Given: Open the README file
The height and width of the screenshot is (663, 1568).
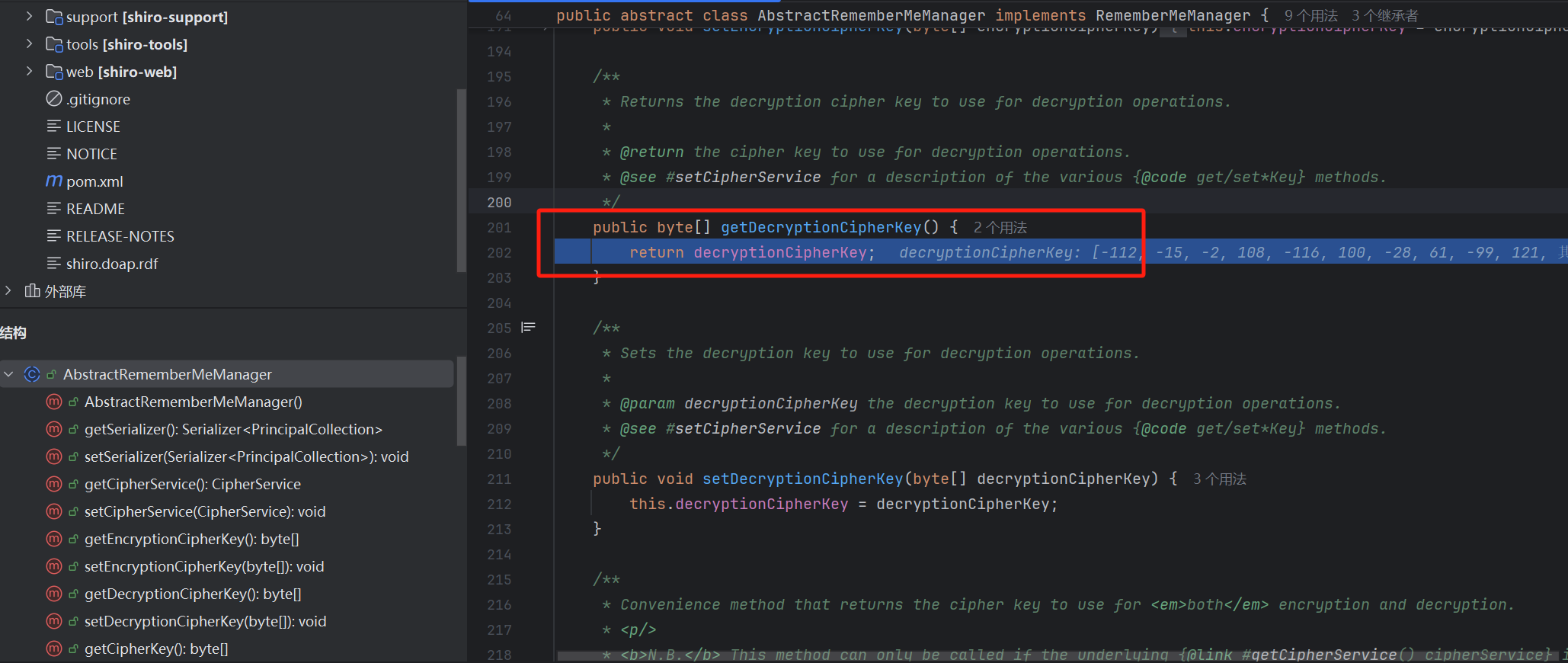Looking at the screenshot, I should [x=95, y=209].
